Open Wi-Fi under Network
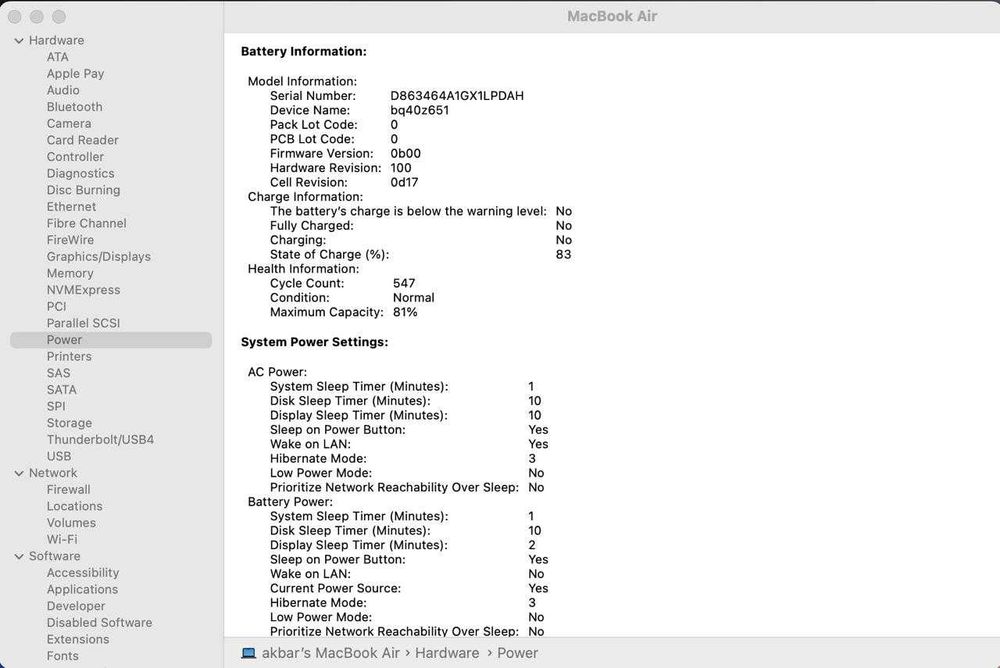The image size is (1000, 668). tap(62, 539)
